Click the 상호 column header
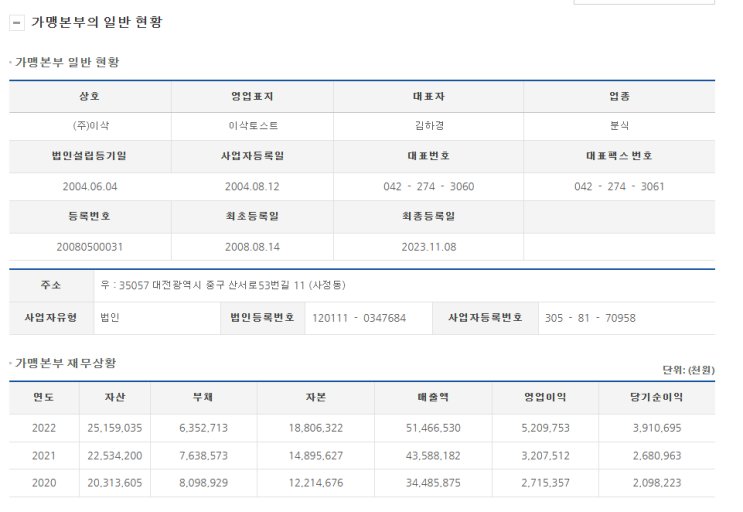This screenshot has width=743, height=512. 90,96
